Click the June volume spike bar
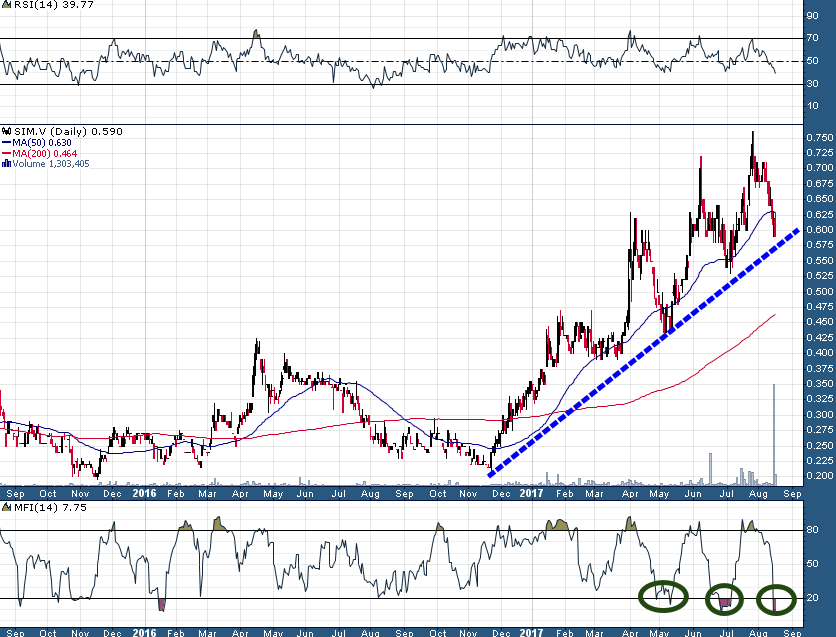 710,469
